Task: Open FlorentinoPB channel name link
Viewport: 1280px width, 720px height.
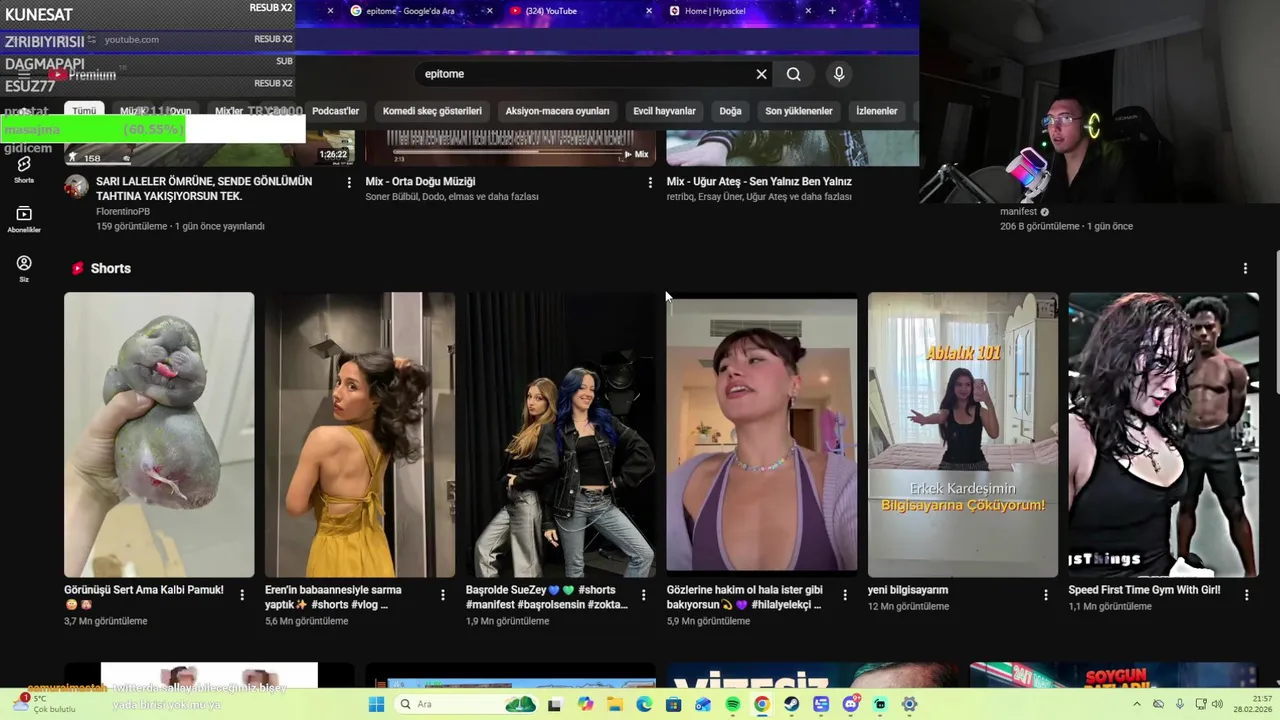Action: point(123,212)
